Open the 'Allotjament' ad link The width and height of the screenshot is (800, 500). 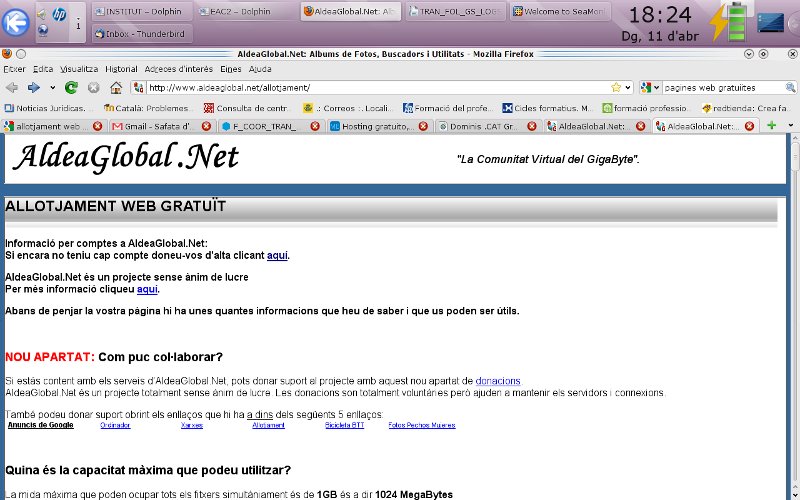[x=268, y=425]
